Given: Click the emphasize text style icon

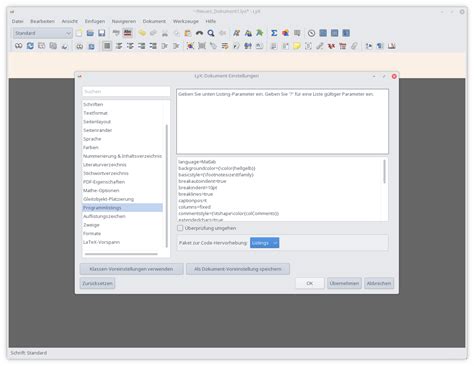Looking at the screenshot, I should 236,33.
